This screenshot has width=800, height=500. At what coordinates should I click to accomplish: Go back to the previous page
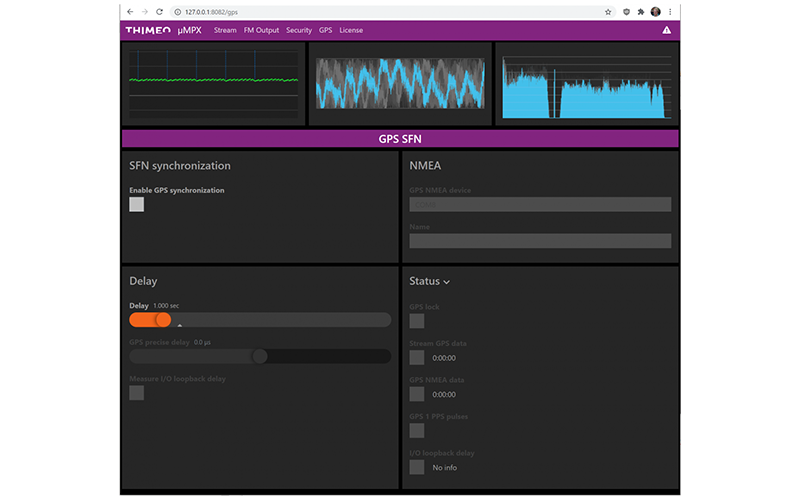(130, 12)
